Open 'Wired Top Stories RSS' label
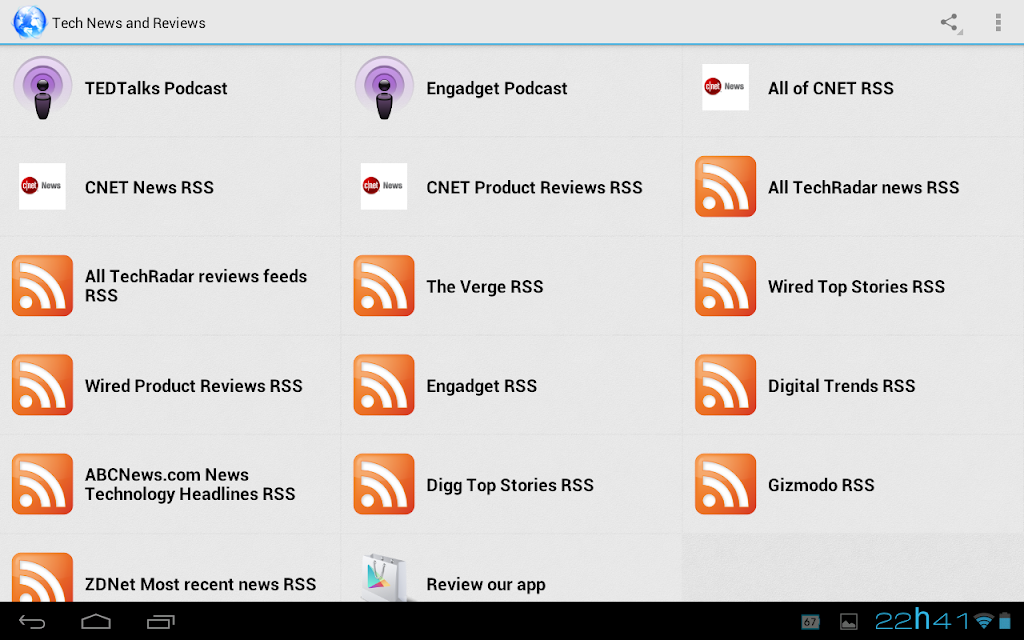Image resolution: width=1024 pixels, height=640 pixels. coord(856,287)
